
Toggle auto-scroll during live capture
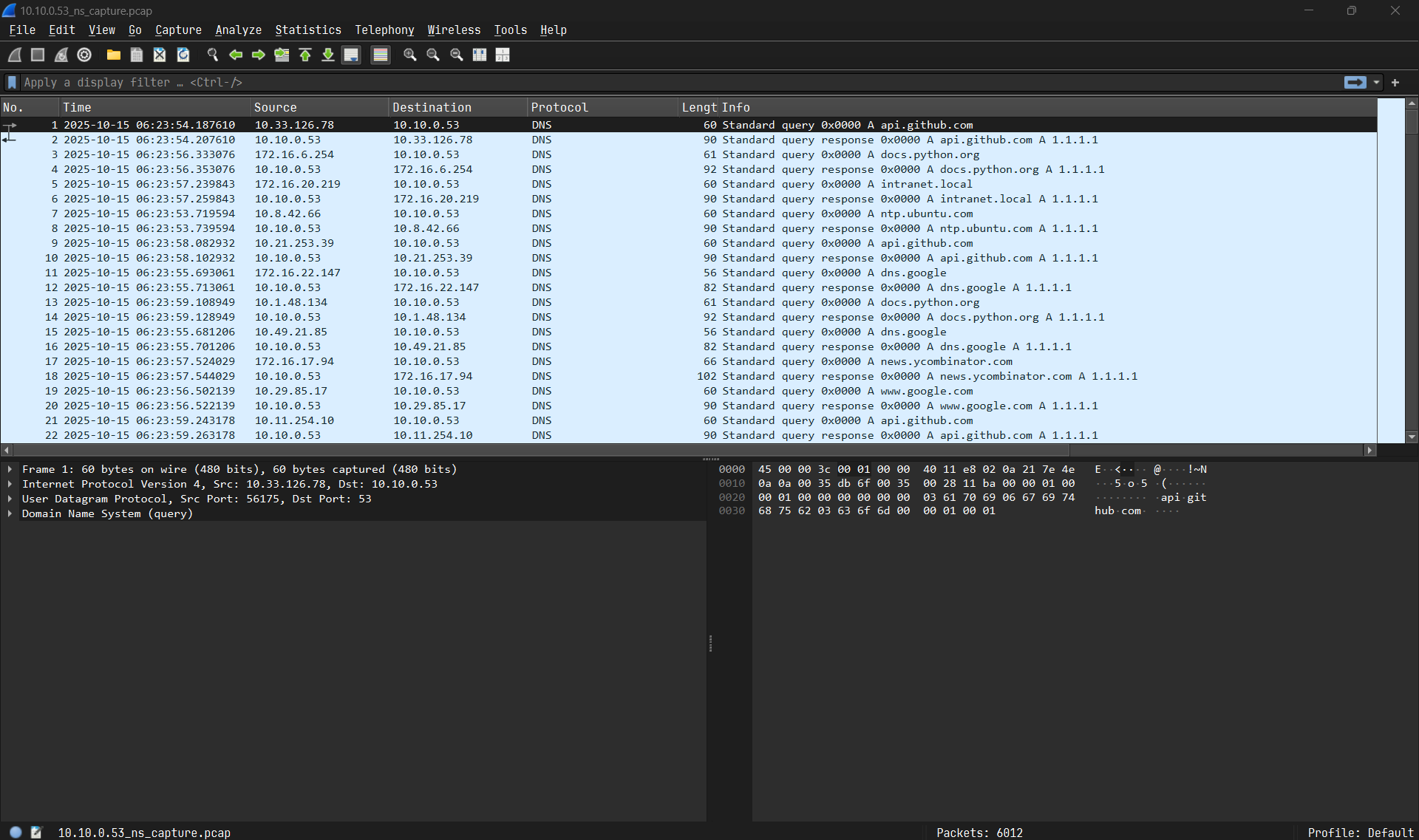[352, 55]
